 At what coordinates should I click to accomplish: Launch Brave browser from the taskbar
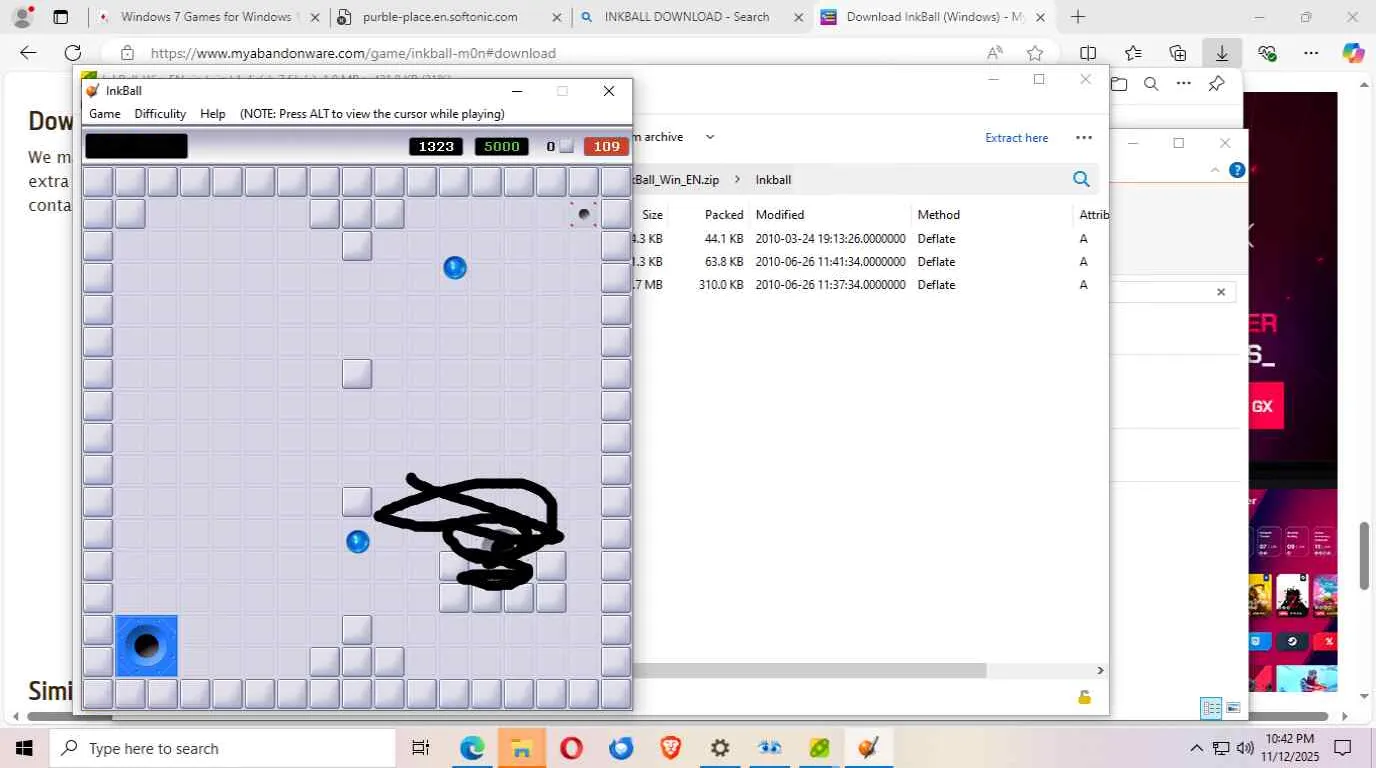pos(670,748)
